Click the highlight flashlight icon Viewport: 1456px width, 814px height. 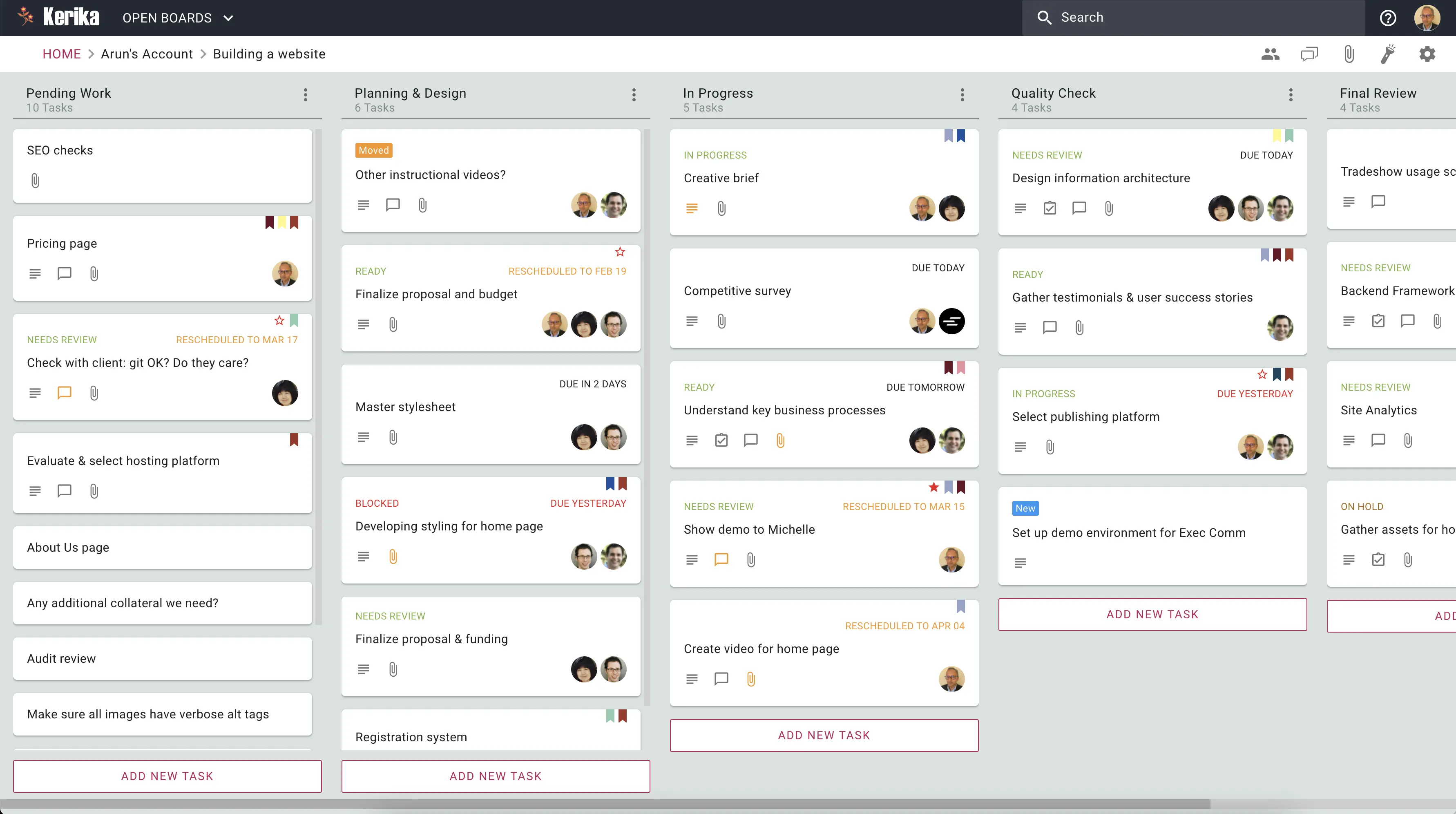1388,54
